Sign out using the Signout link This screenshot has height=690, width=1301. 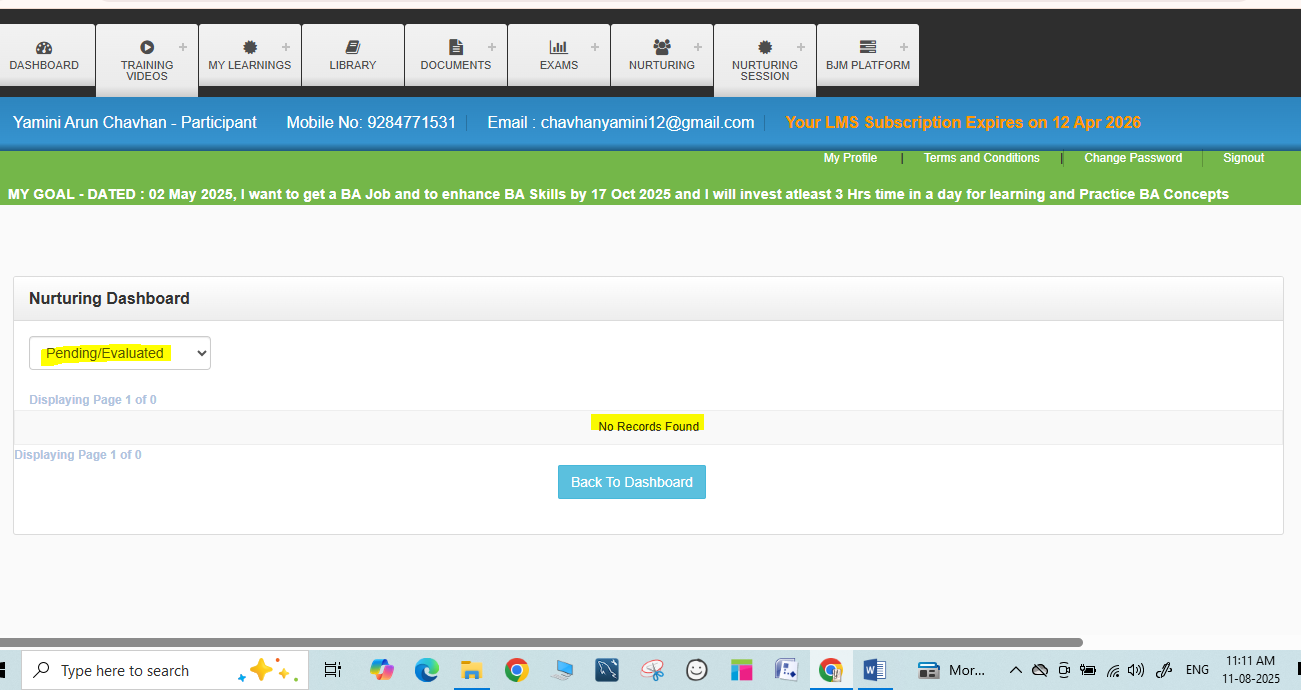pyautogui.click(x=1243, y=158)
